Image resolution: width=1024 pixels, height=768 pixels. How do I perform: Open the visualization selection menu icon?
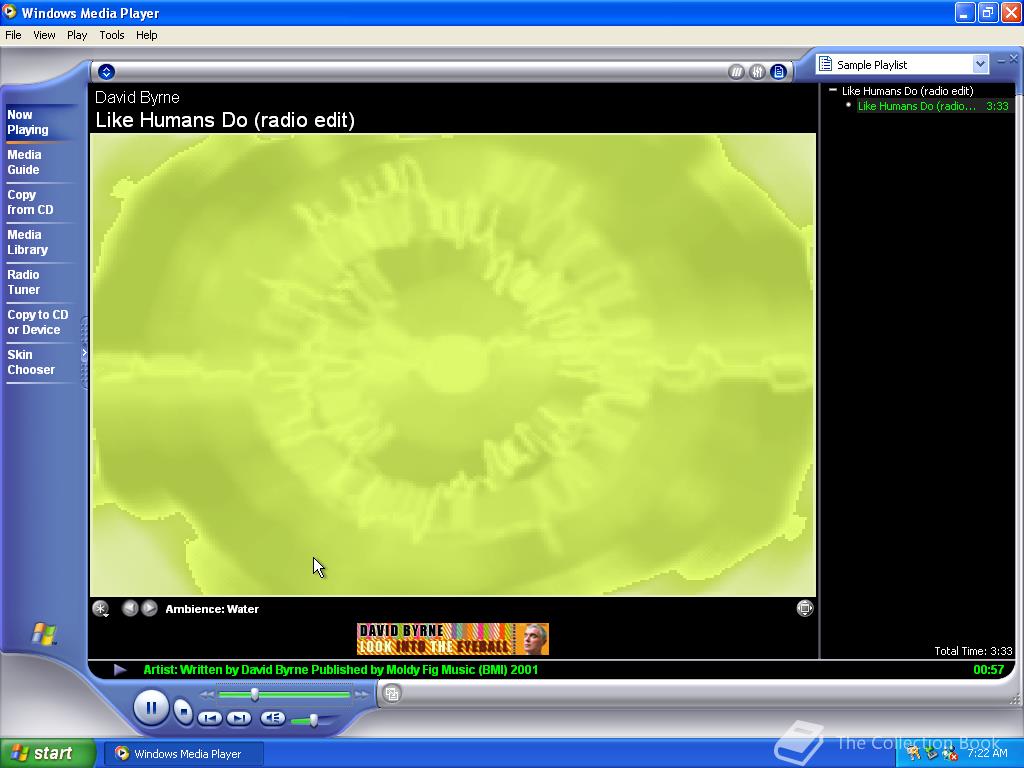point(100,609)
